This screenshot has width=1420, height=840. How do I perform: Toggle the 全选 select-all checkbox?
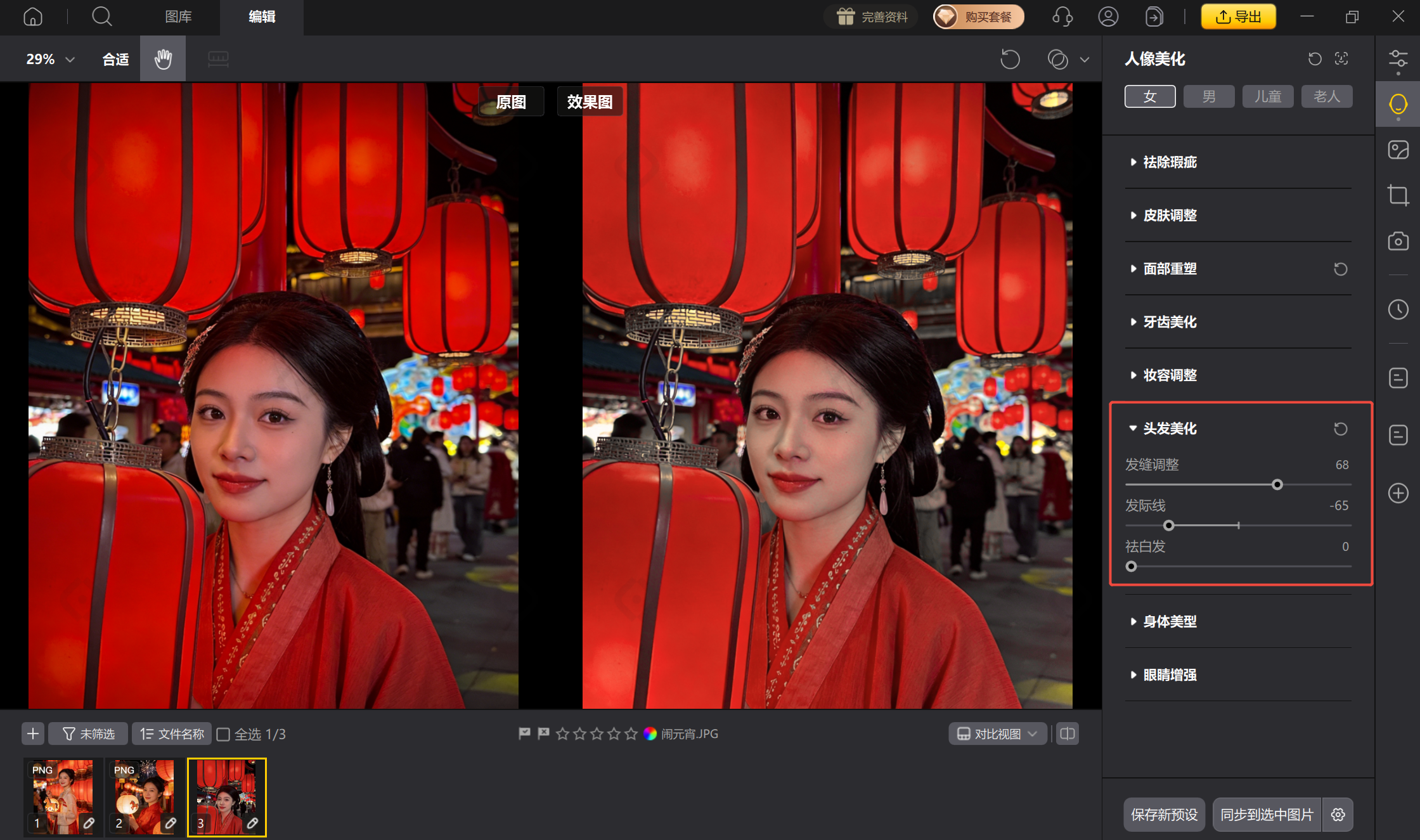pos(224,733)
